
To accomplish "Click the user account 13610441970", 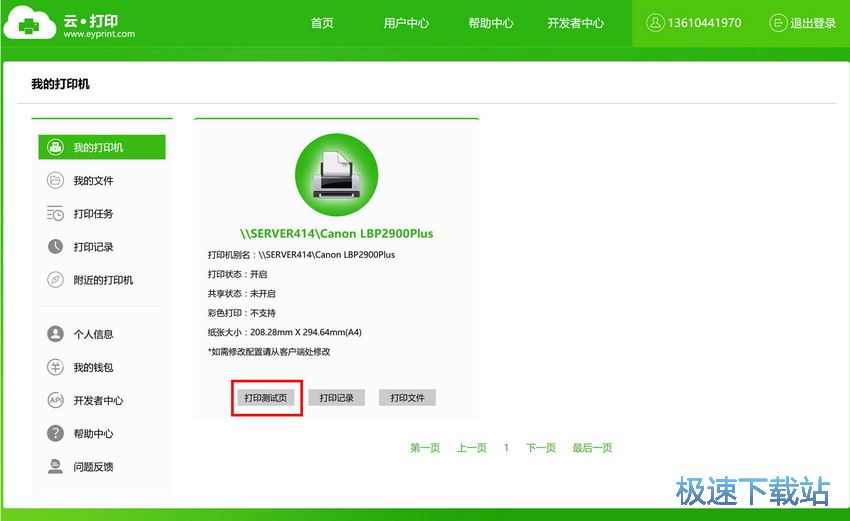I will tap(694, 23).
